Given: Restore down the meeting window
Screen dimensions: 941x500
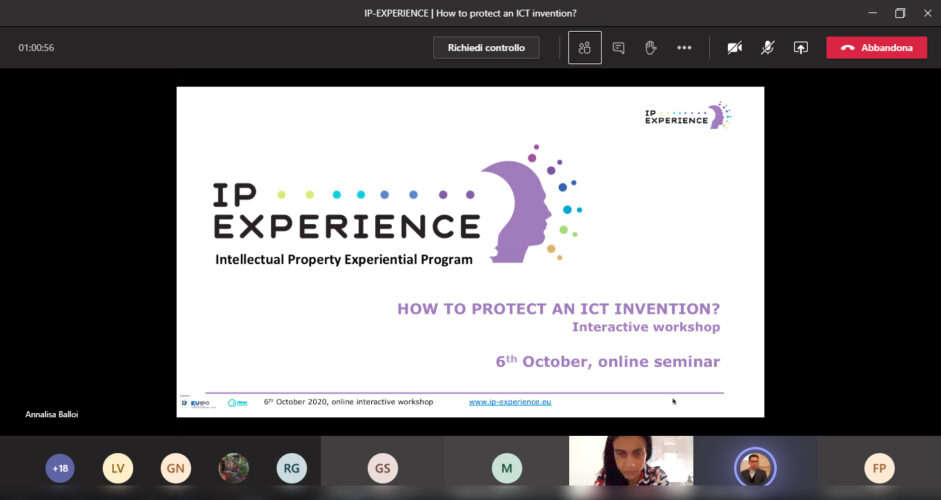Looking at the screenshot, I should [x=900, y=13].
